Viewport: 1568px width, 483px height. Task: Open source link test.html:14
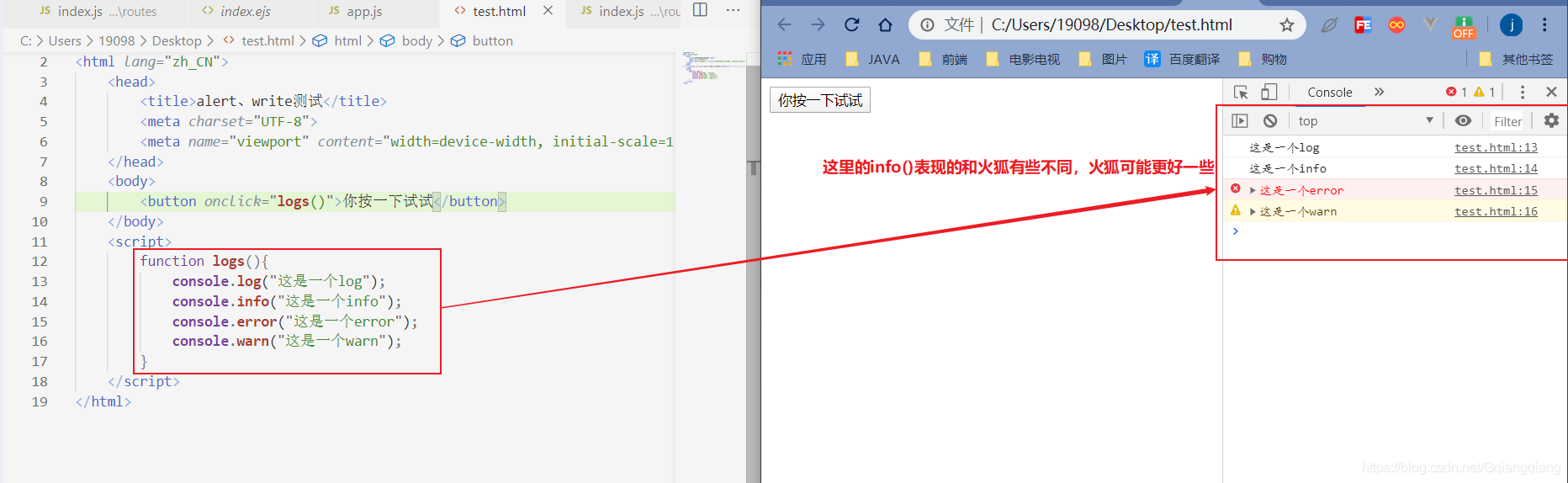[1496, 168]
